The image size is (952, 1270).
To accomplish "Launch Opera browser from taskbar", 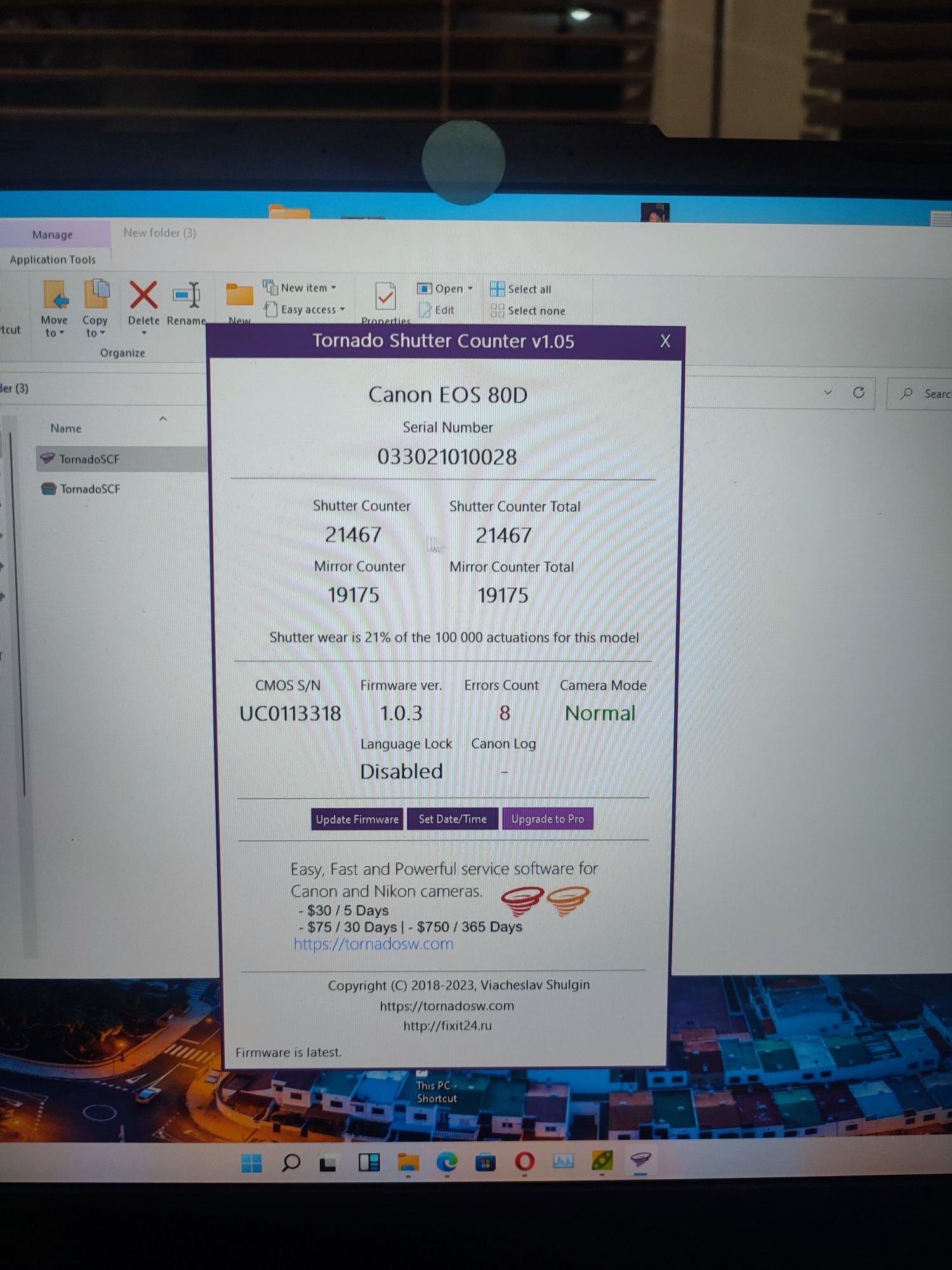I will 524,1161.
